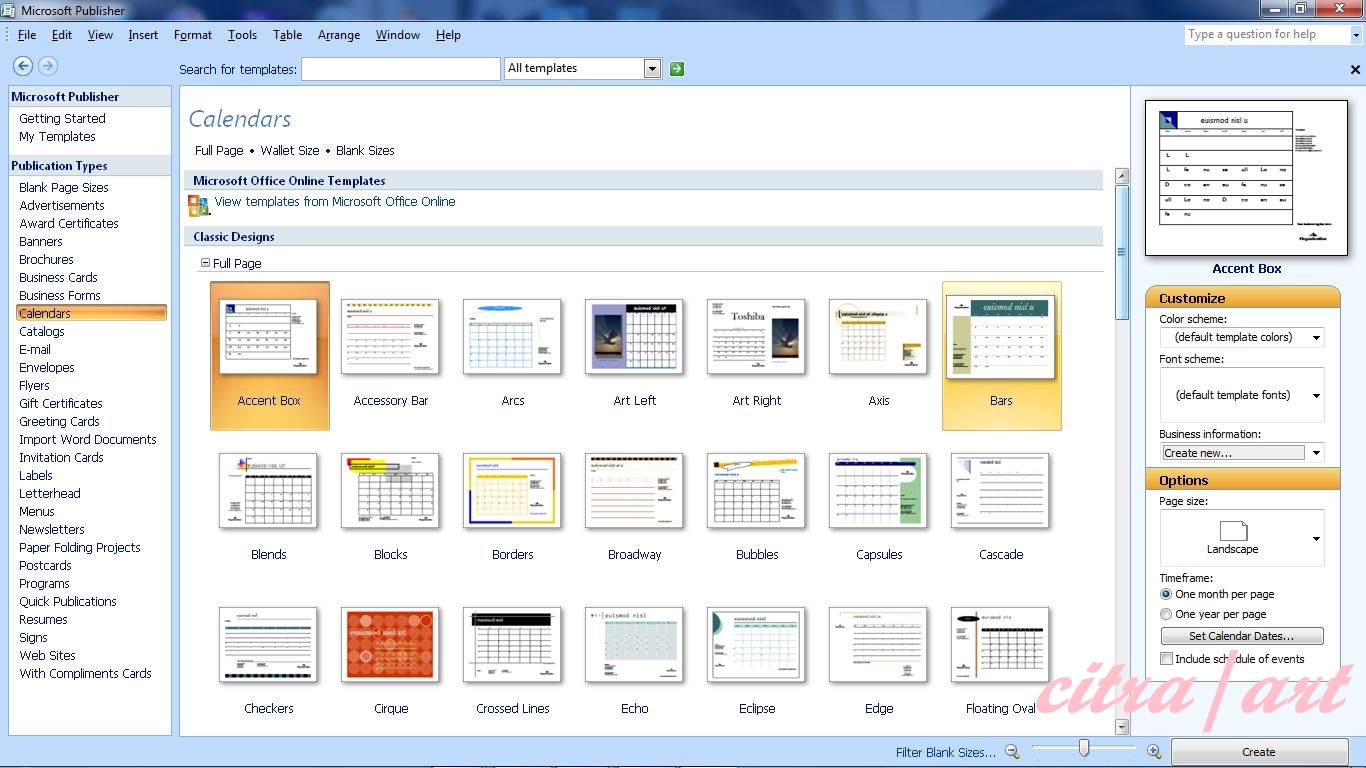Click the Create button
1366x768 pixels.
pos(1258,752)
